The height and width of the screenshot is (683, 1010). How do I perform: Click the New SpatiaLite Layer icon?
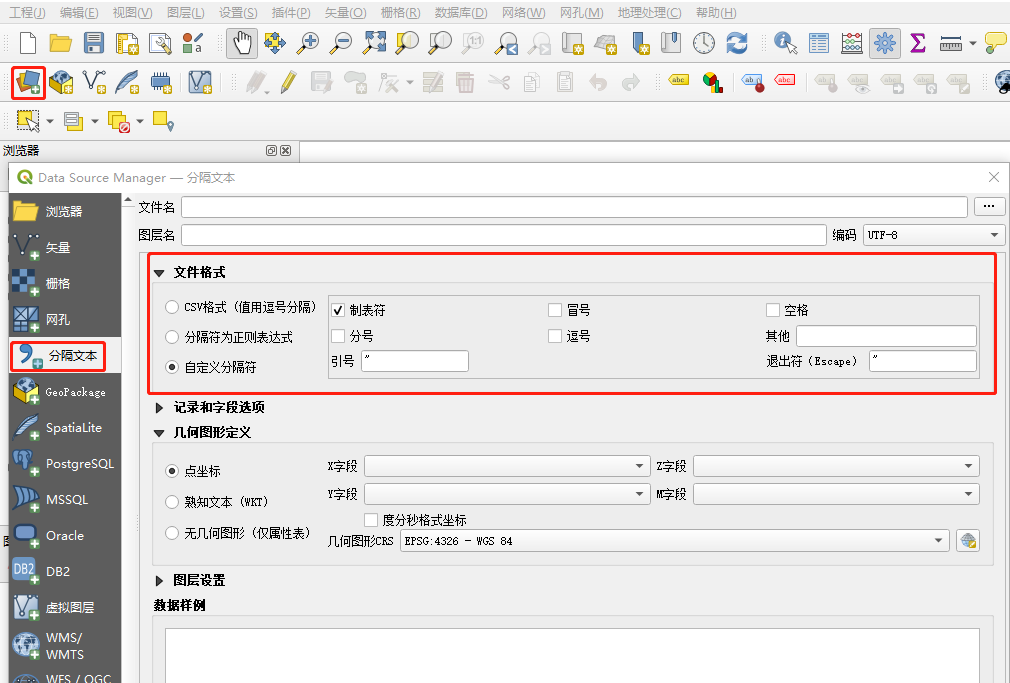(x=128, y=82)
